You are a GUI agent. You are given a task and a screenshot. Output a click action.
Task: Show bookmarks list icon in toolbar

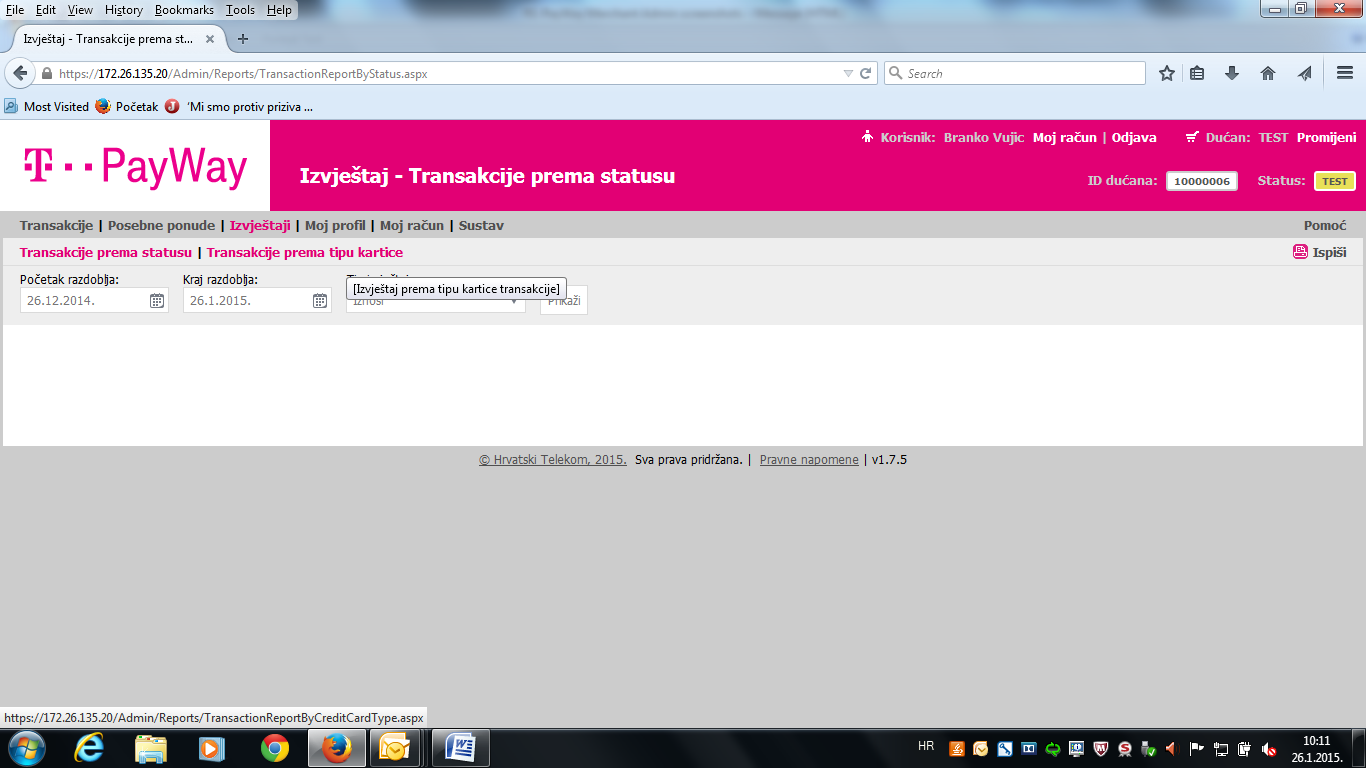[x=1197, y=73]
